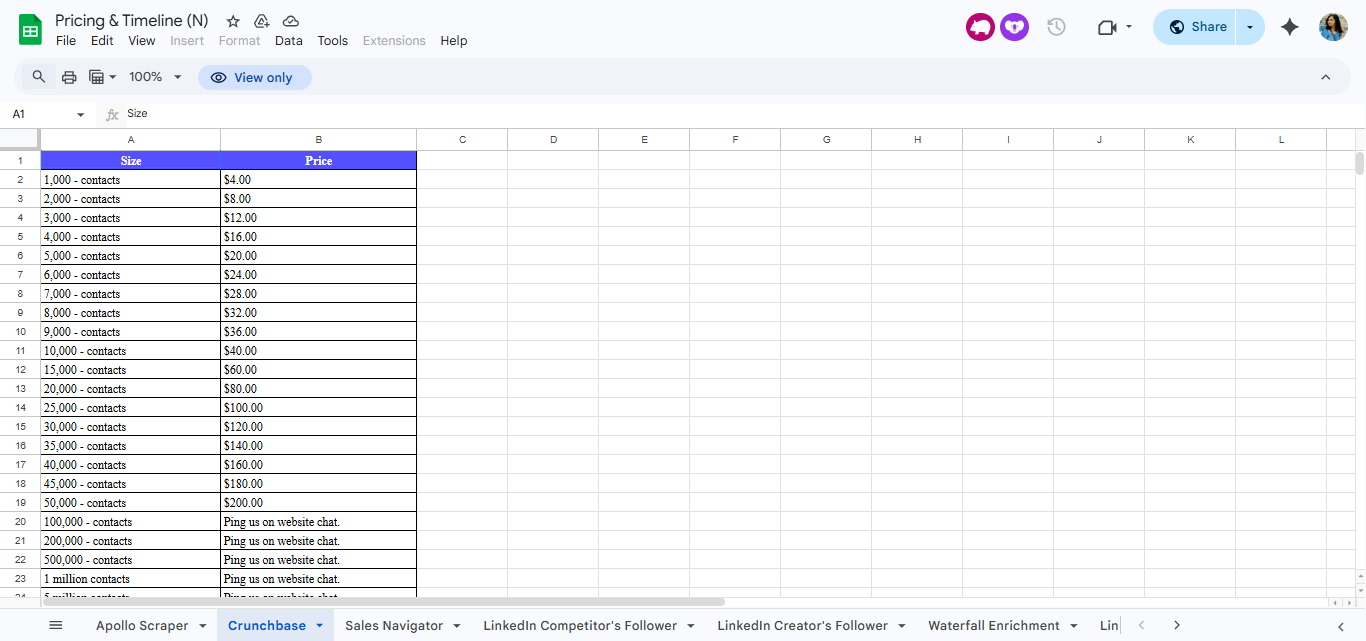
Task: Select cell '1 million contacts'
Action: [131, 579]
